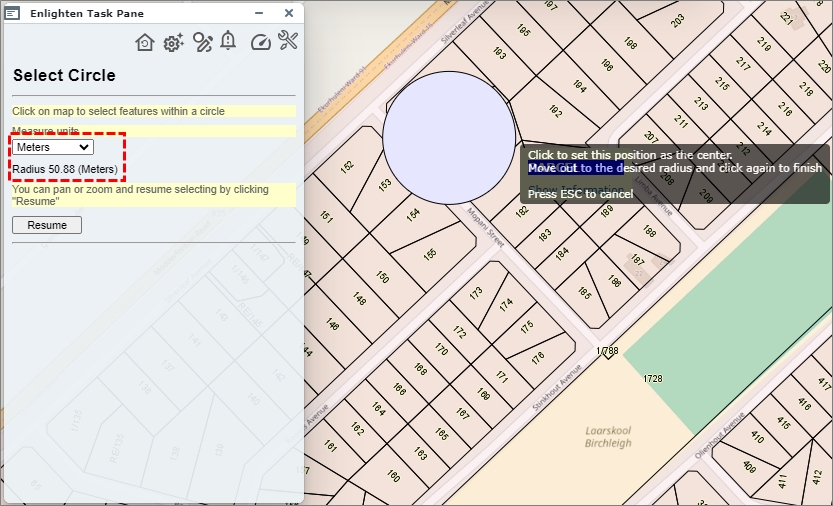
Task: Select parcel 150 on the map
Action: [x=382, y=277]
